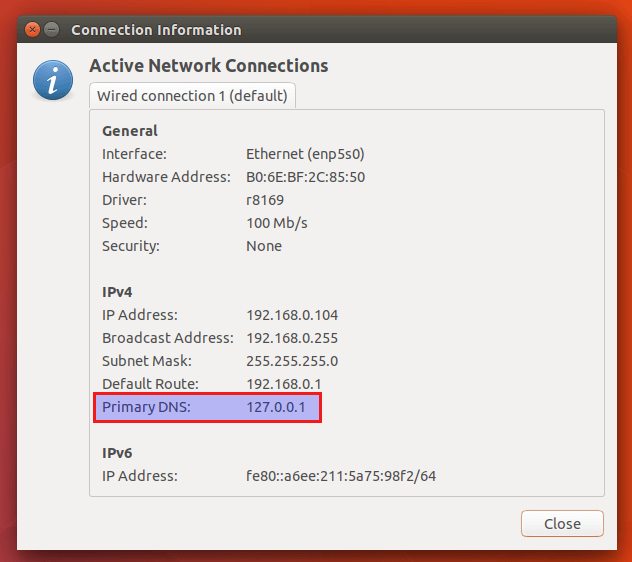Image resolution: width=632 pixels, height=562 pixels.
Task: Select the 127.0.0.1 DNS value
Action: click(x=282, y=407)
